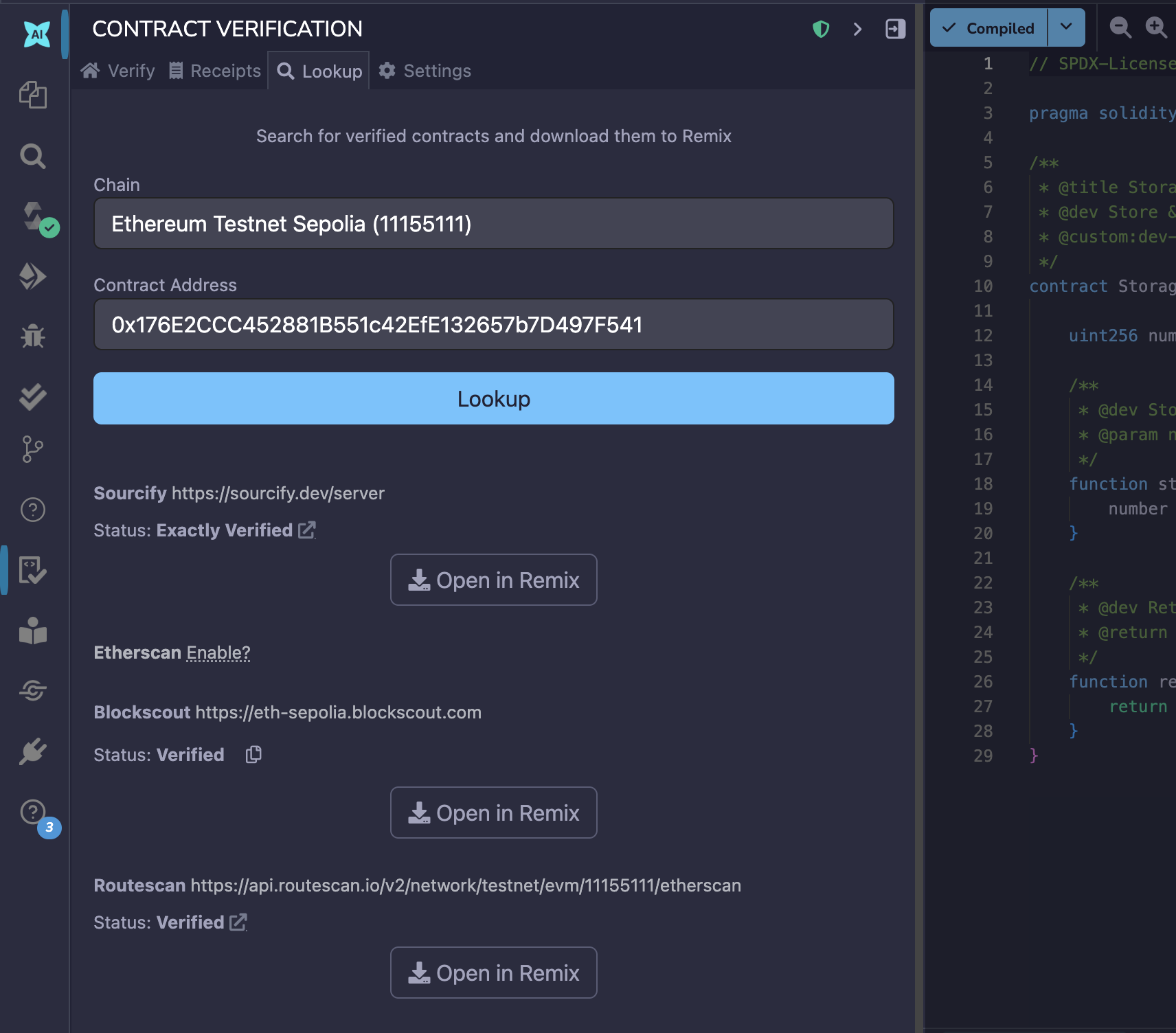Open Sourcify contract in Remix
This screenshot has height=1033, width=1176.
coord(493,580)
